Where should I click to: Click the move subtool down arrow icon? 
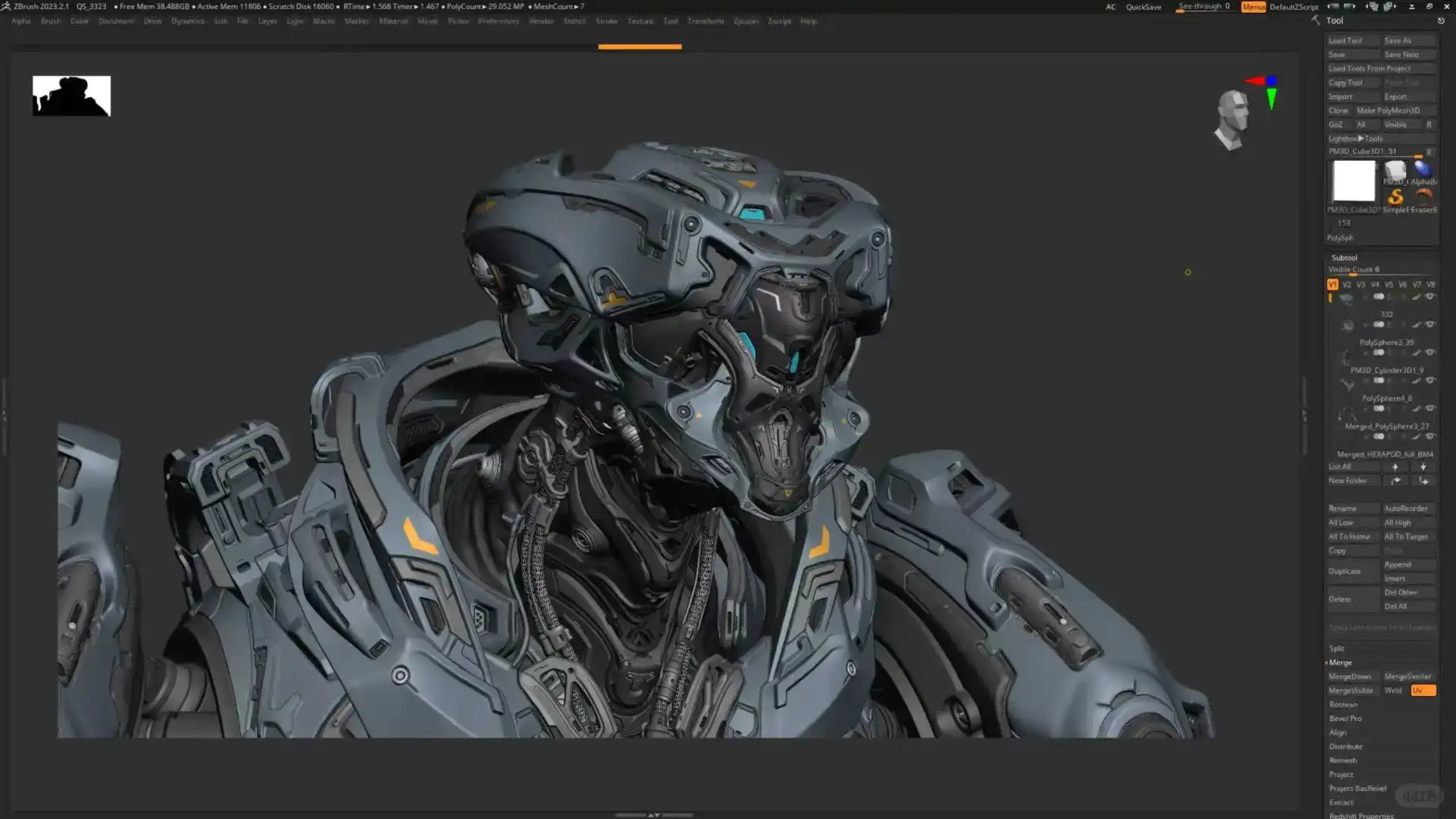click(x=1423, y=467)
